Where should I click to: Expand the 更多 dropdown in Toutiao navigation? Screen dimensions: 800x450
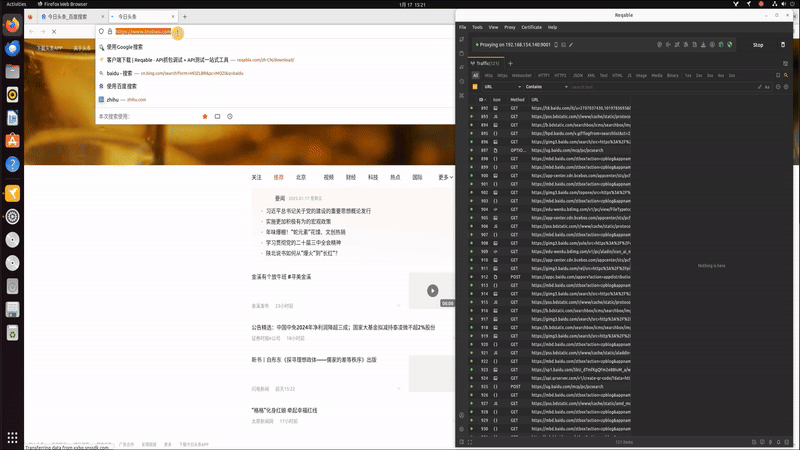click(445, 178)
